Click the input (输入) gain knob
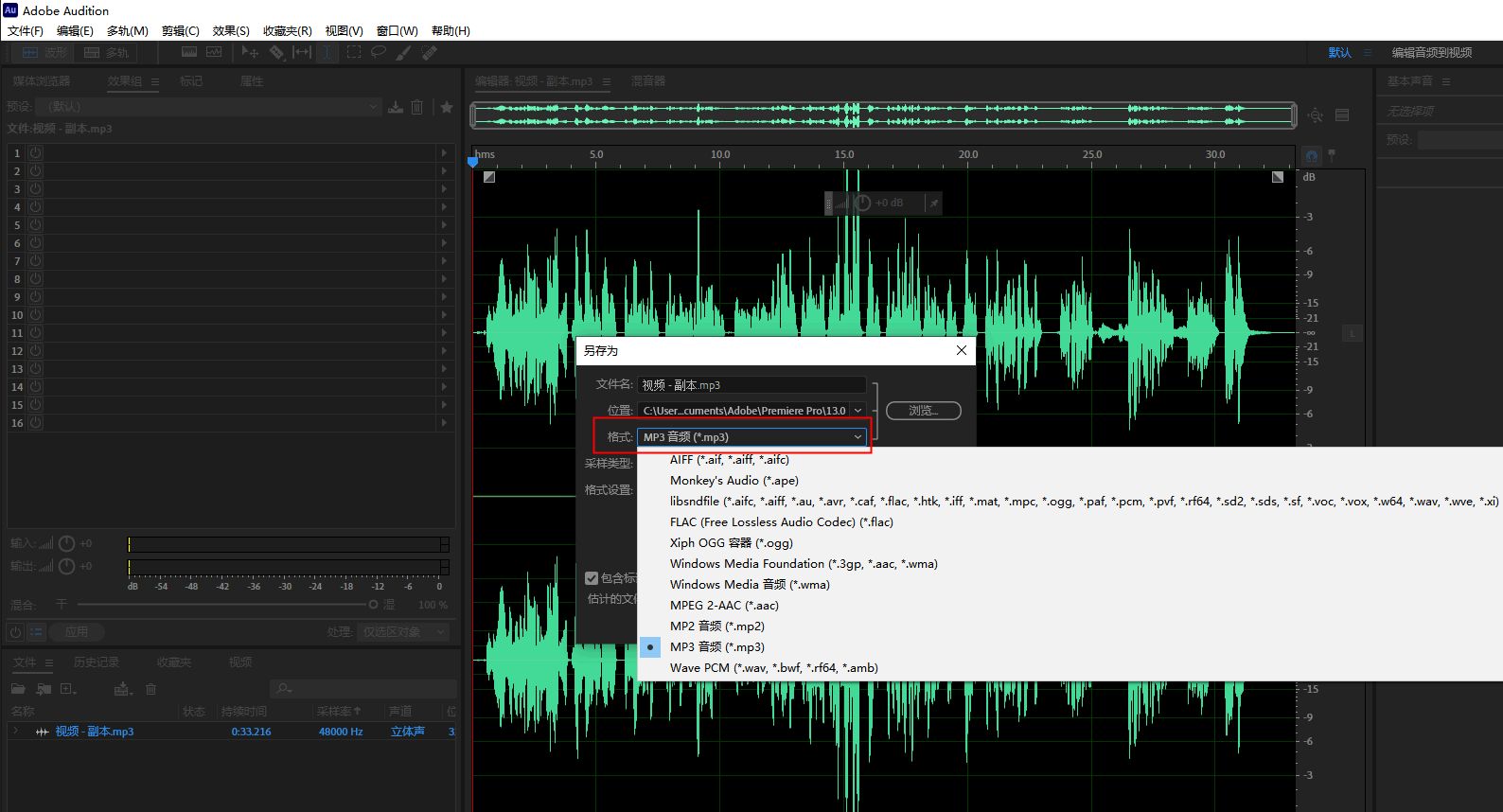Image resolution: width=1503 pixels, height=812 pixels. point(66,543)
